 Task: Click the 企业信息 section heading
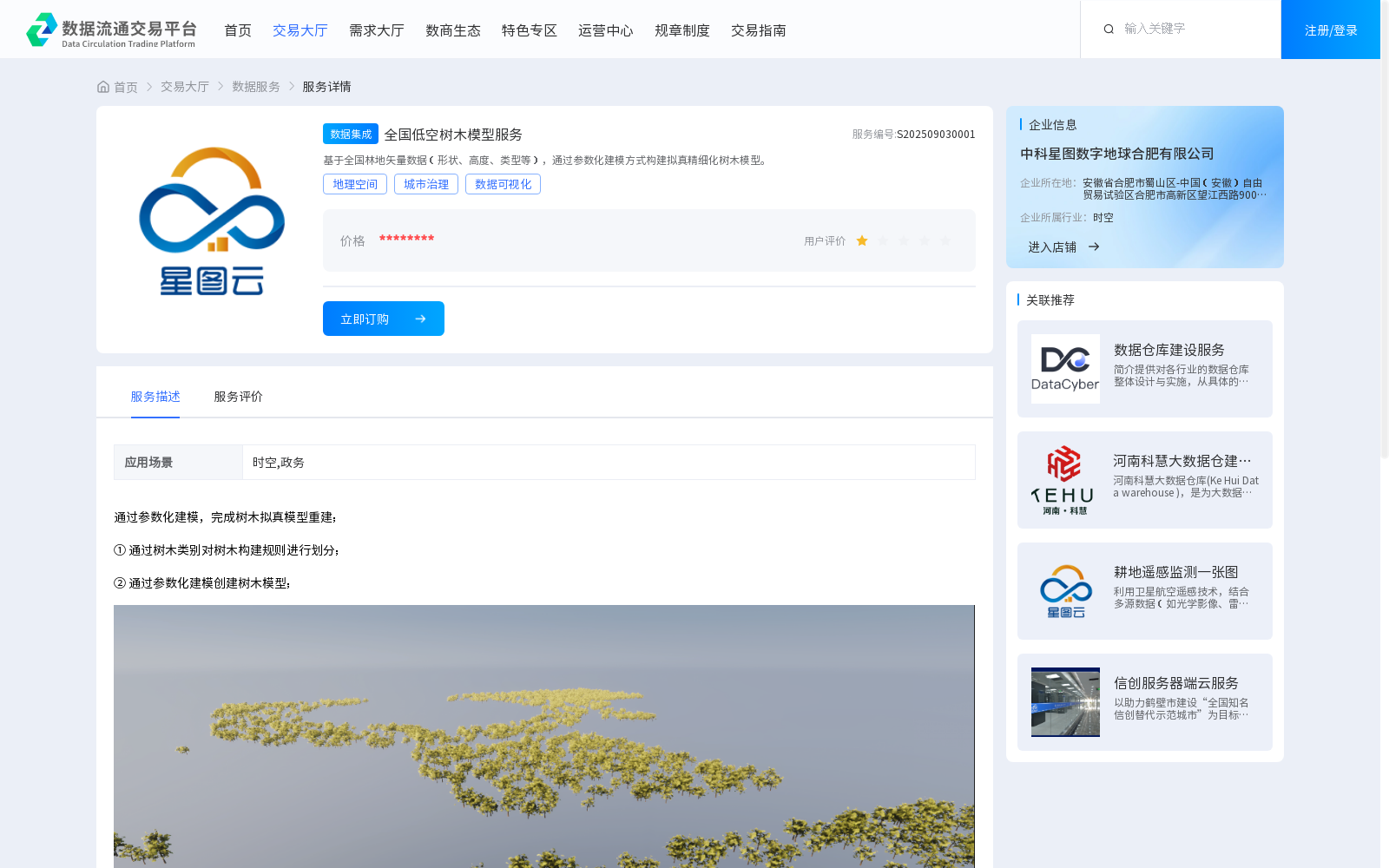(1053, 125)
